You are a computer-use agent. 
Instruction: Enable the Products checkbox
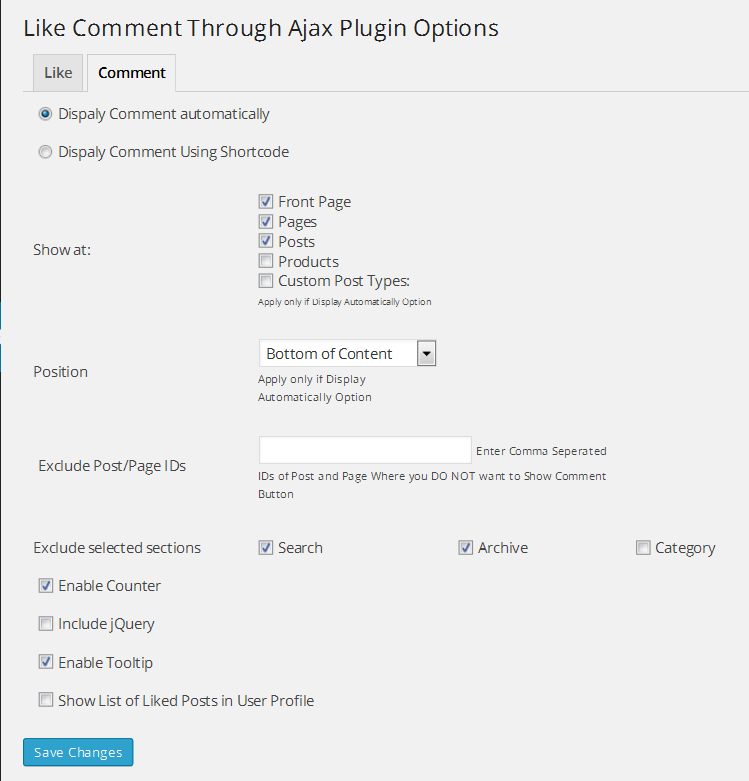266,261
